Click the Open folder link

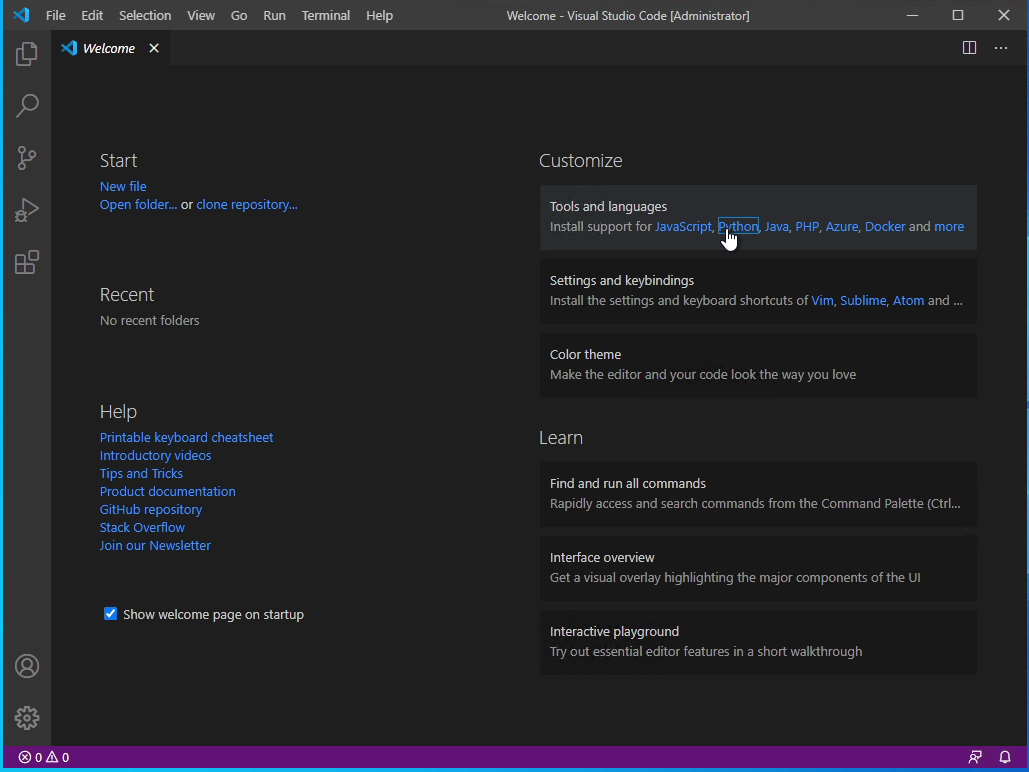tap(138, 205)
